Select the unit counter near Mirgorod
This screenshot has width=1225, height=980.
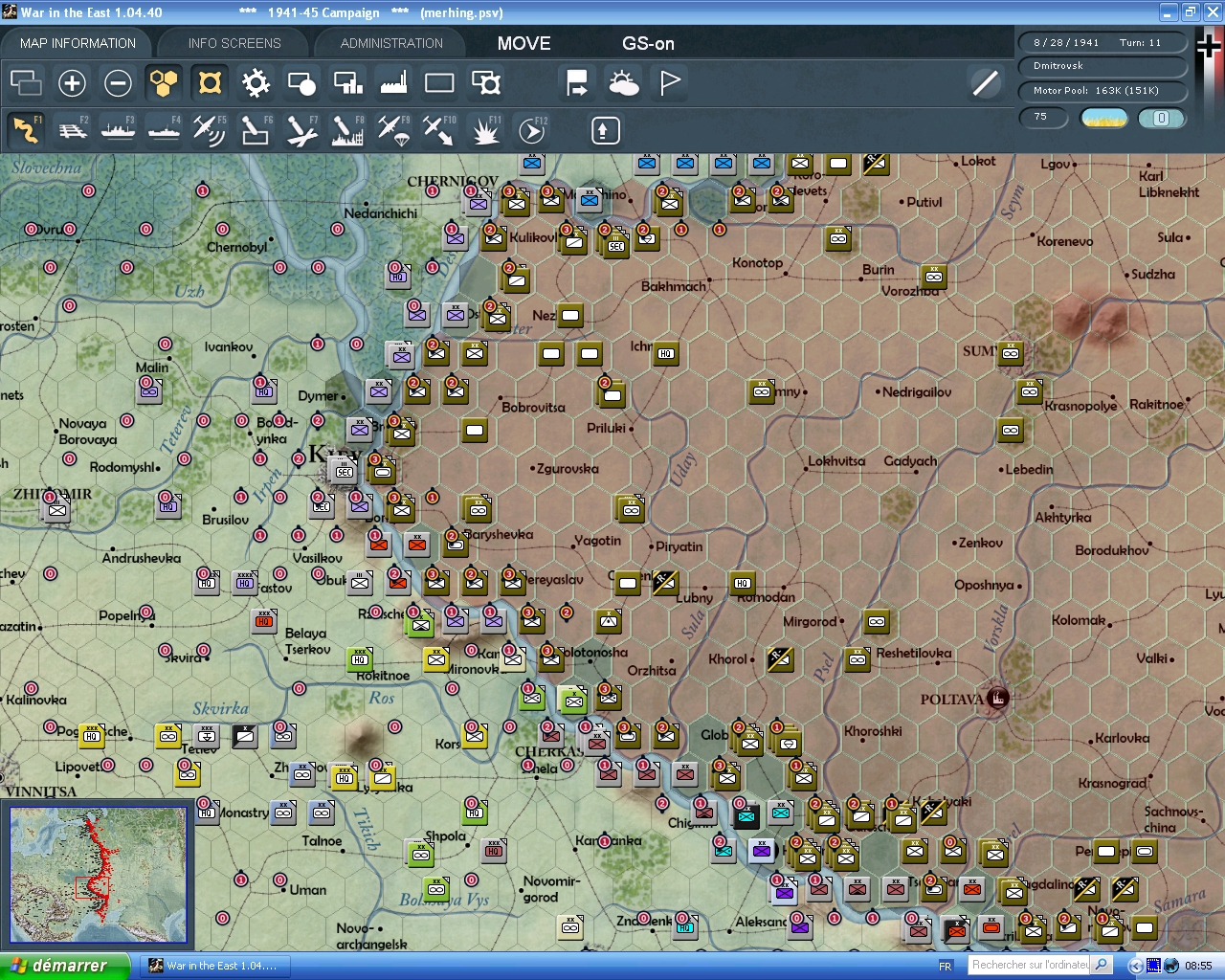tap(877, 621)
